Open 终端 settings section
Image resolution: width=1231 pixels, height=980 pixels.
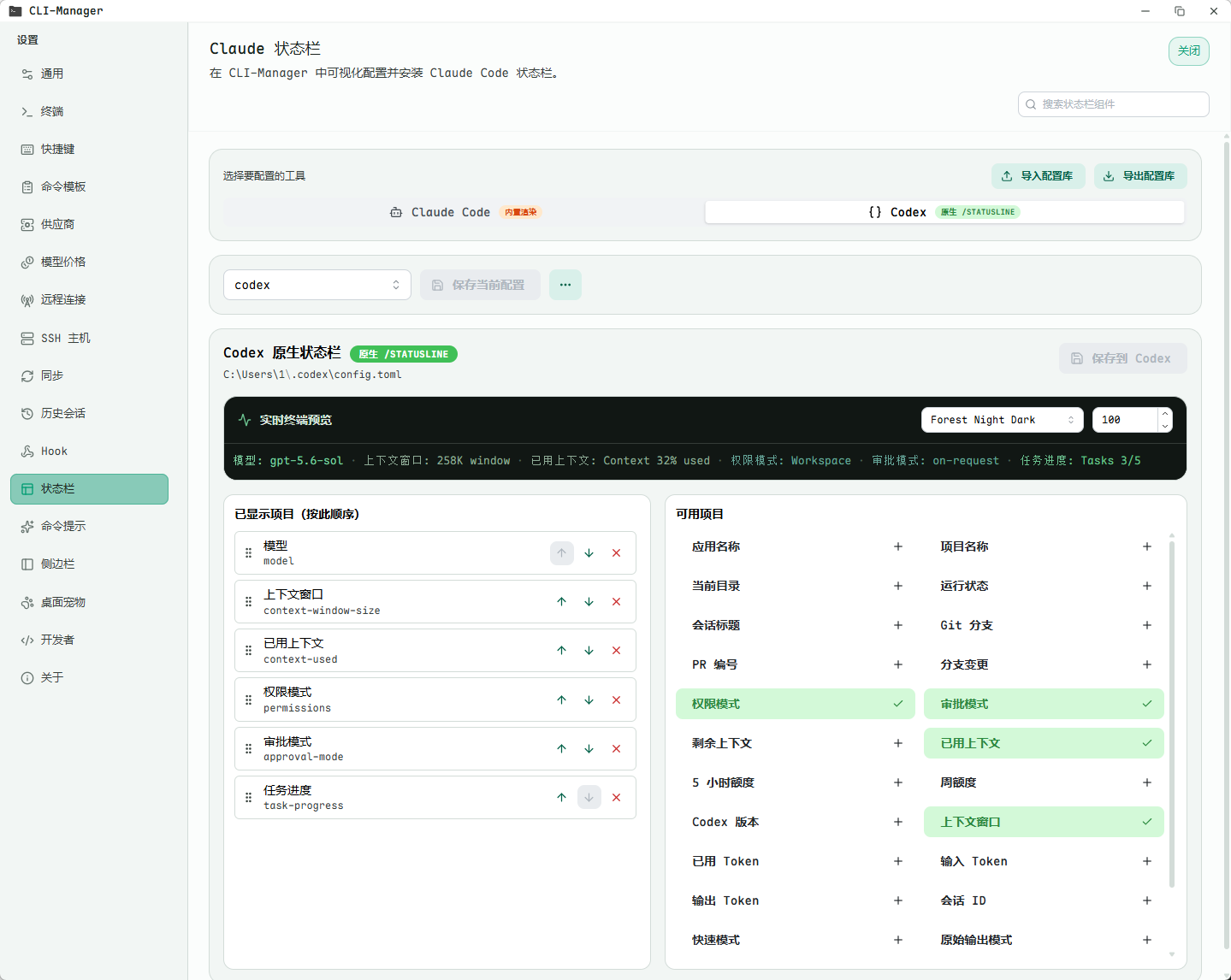point(89,111)
